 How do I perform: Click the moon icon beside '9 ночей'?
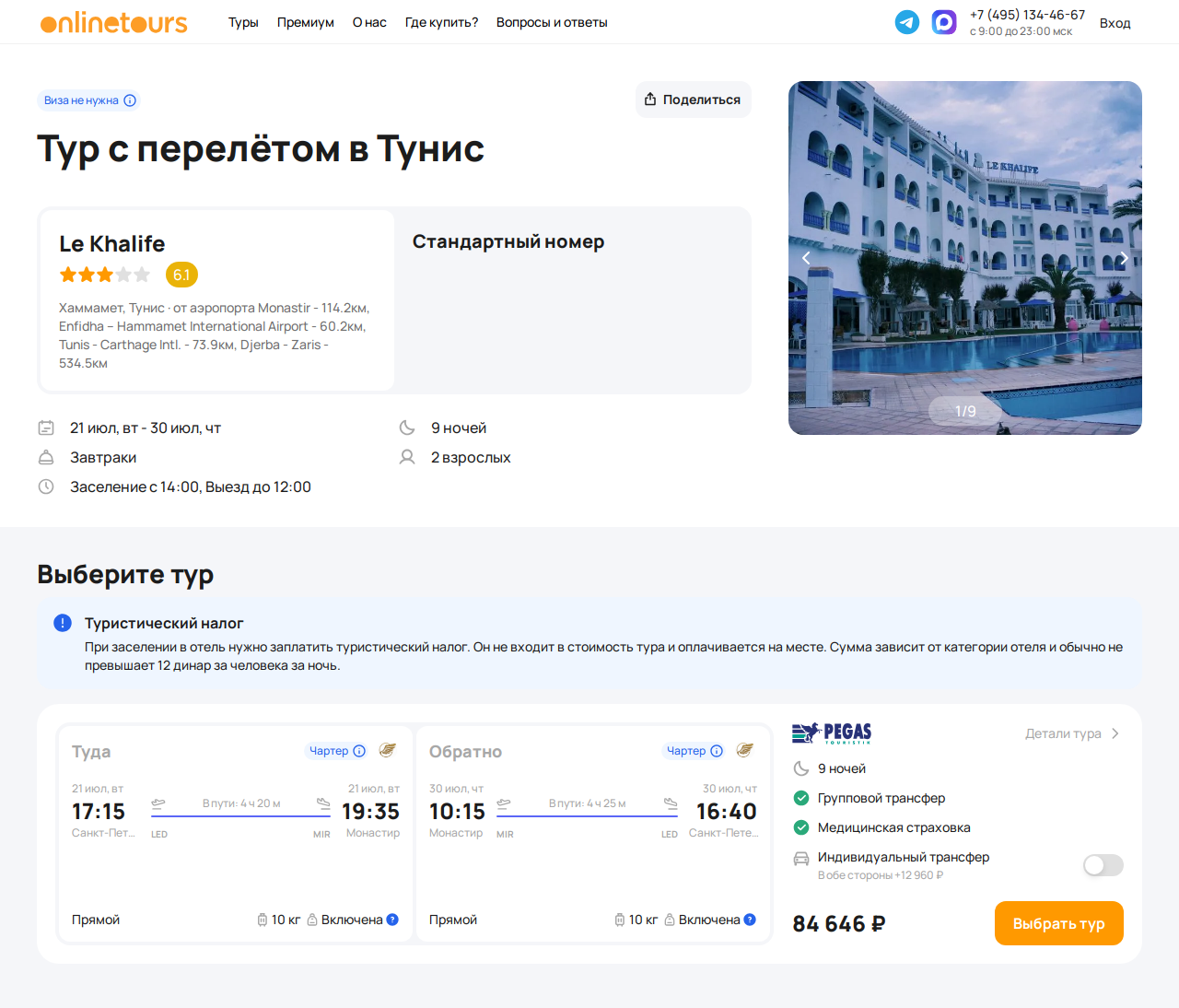[407, 428]
